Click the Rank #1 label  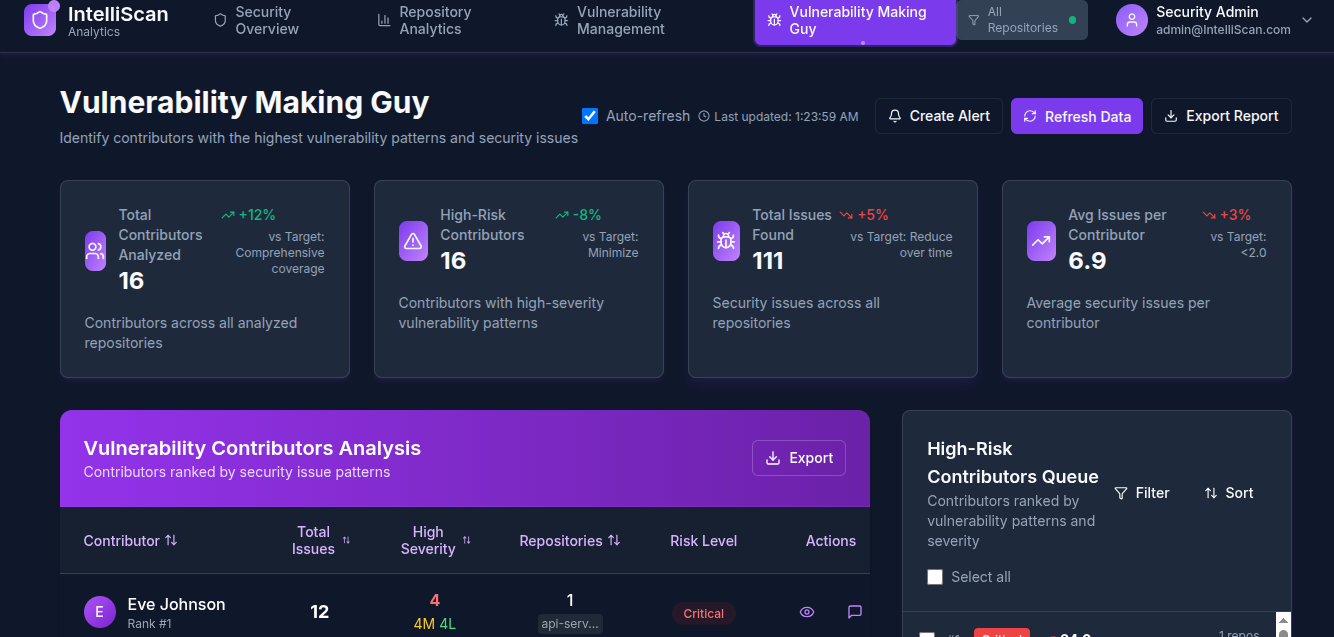pos(150,624)
